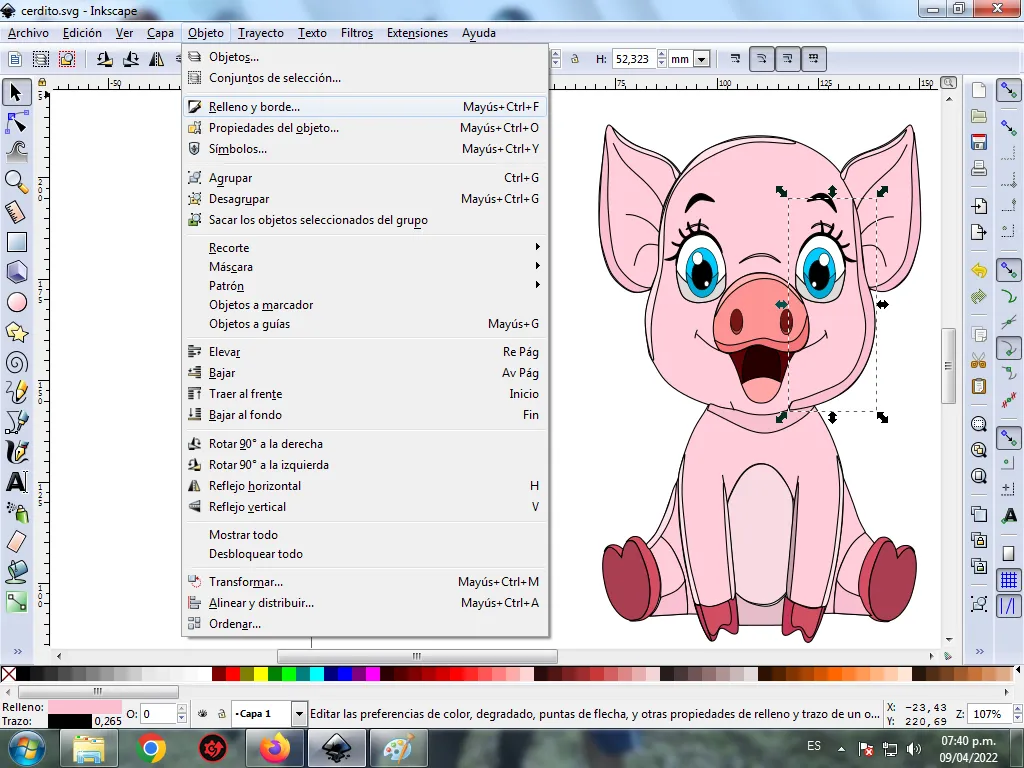This screenshot has width=1024, height=768.
Task: Toggle the ruler guide lock icon
Action: [x=42, y=82]
